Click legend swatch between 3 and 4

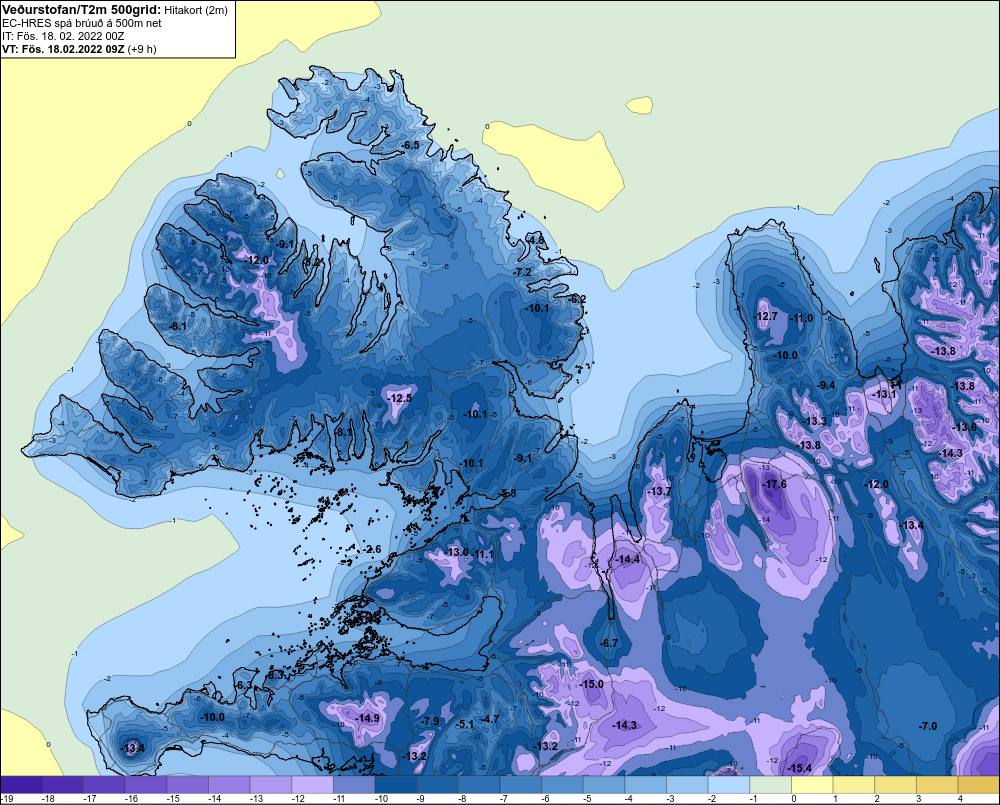click(937, 785)
